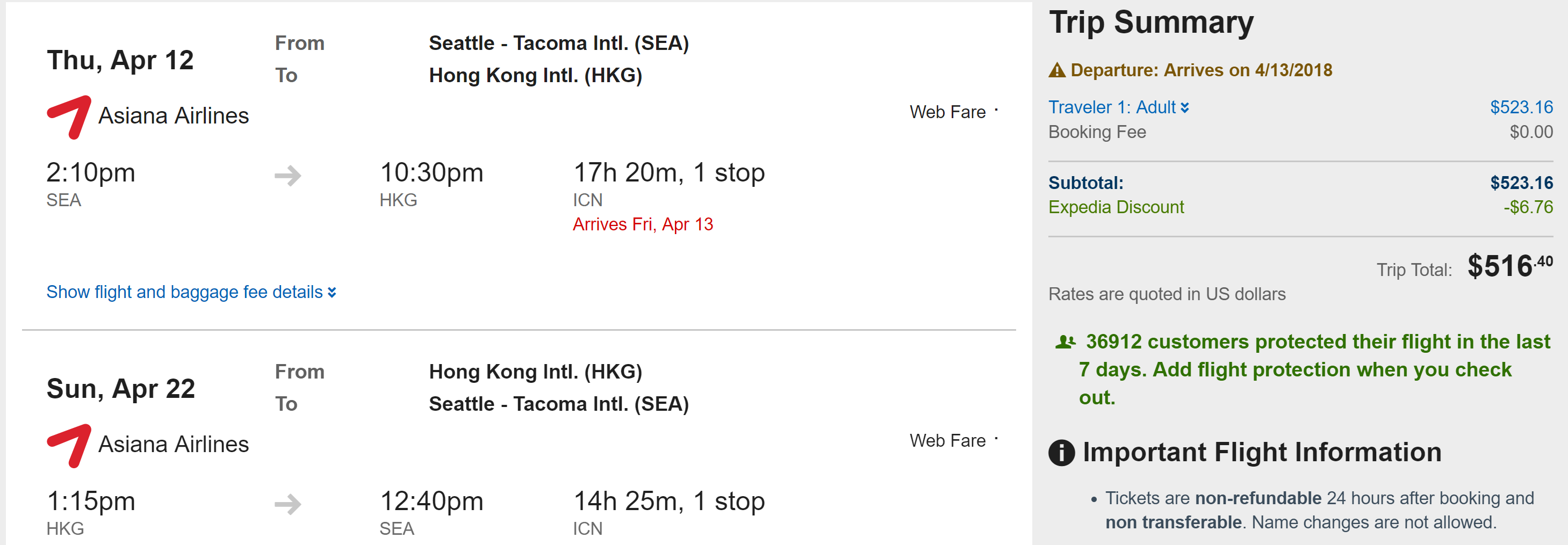Click the 36912 customers flight protection message
This screenshot has width=1568, height=545.
coord(1303,369)
